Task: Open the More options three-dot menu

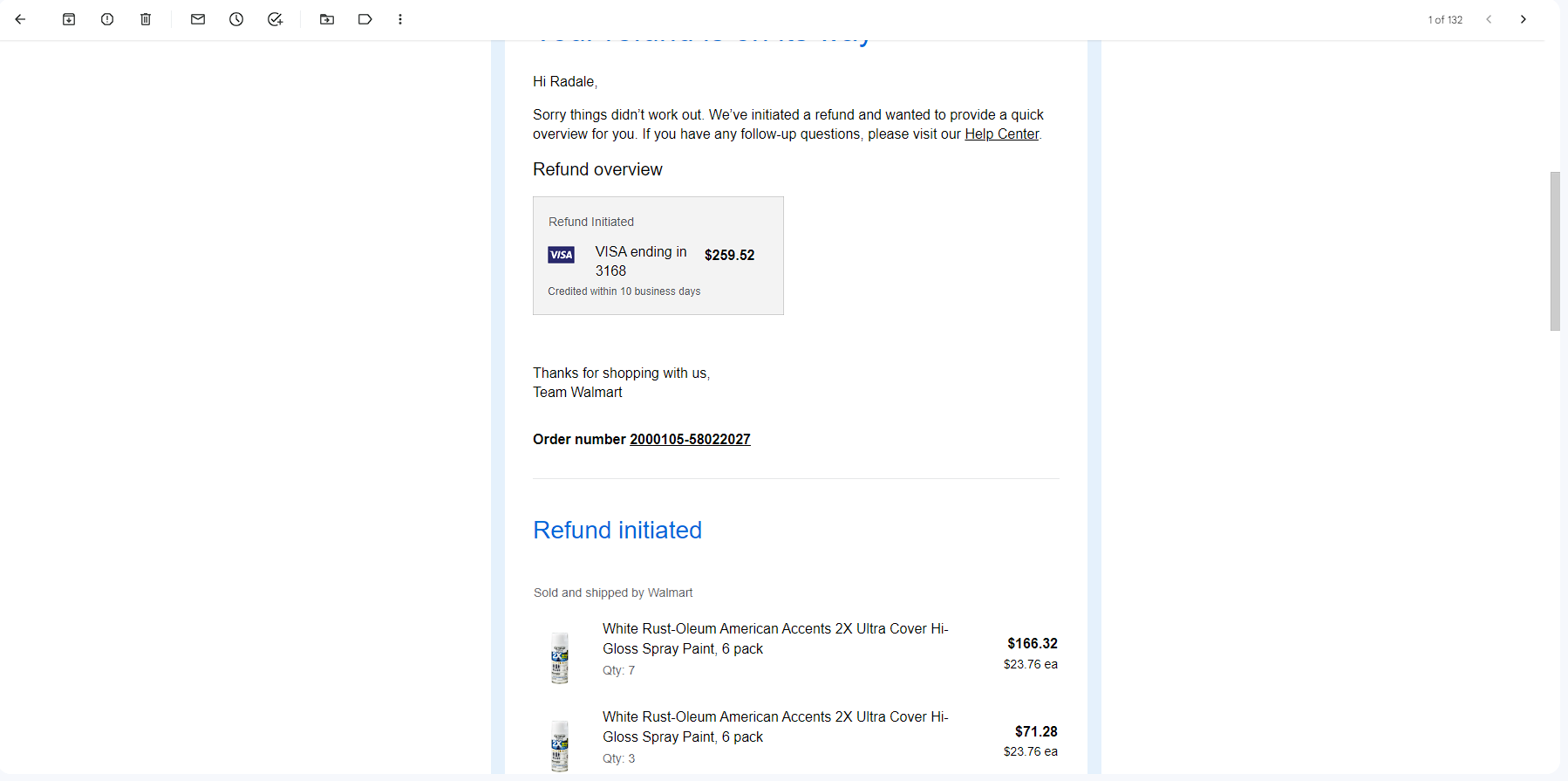Action: tap(400, 19)
